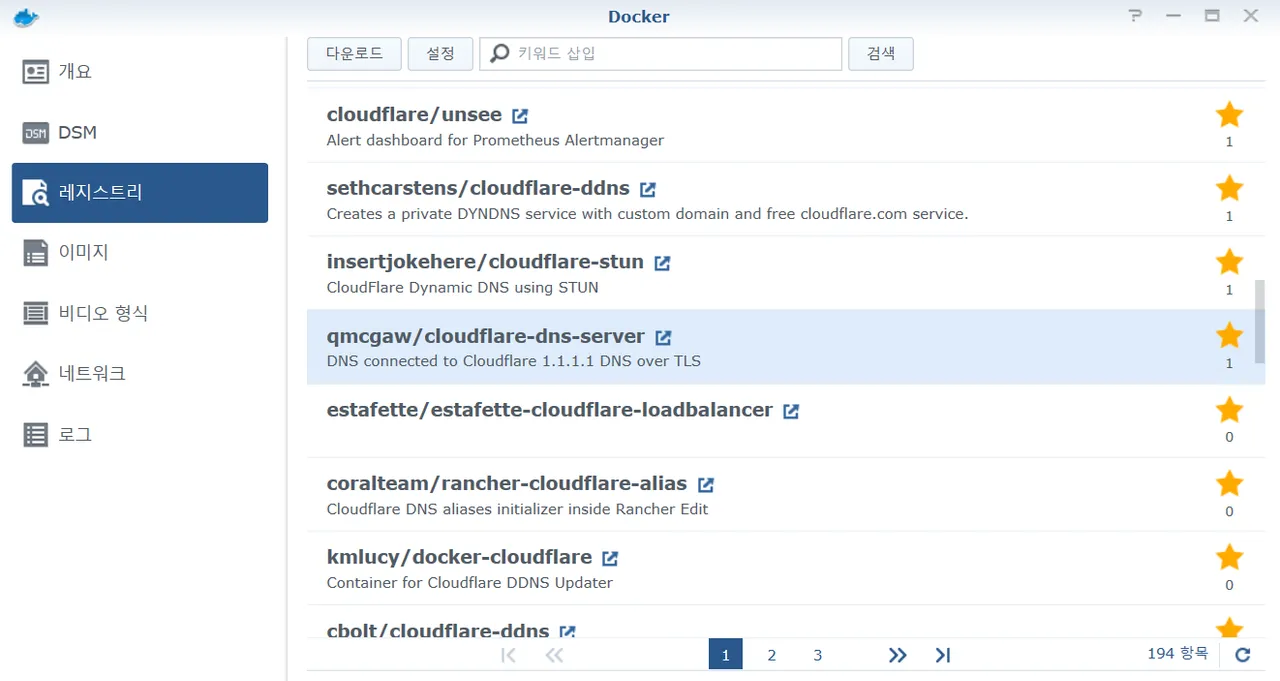This screenshot has height=681, width=1280.
Task: Select kmlucy/docker-cloudflare image name
Action: pyautogui.click(x=459, y=557)
